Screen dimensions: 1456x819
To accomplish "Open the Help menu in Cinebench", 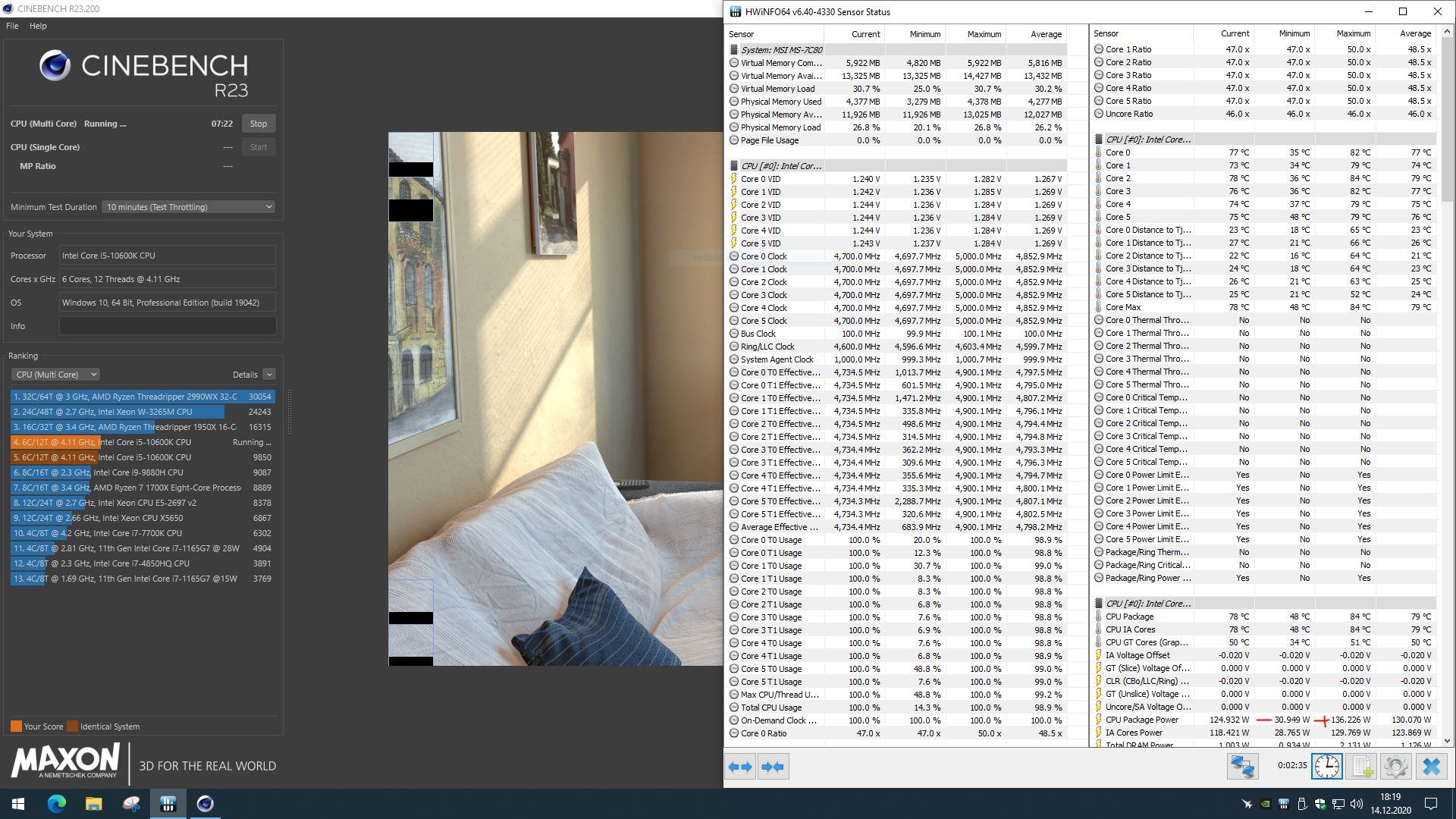I will (x=38, y=26).
